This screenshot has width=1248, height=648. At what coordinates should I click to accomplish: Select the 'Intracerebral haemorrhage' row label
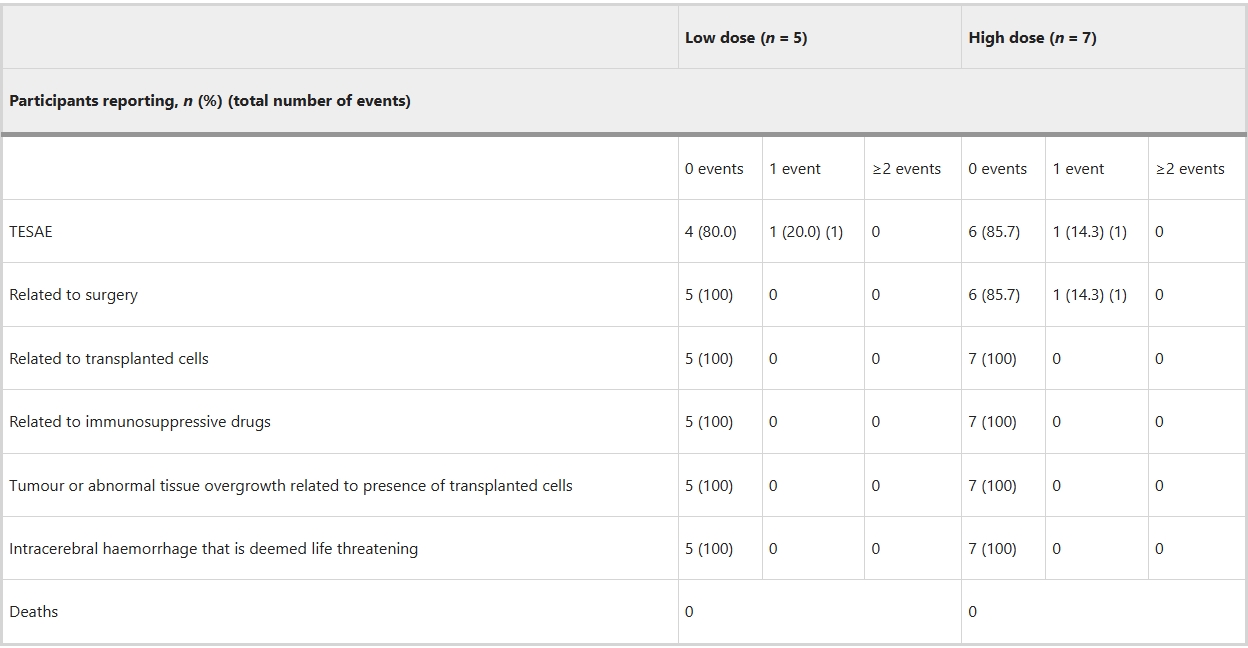click(x=213, y=549)
